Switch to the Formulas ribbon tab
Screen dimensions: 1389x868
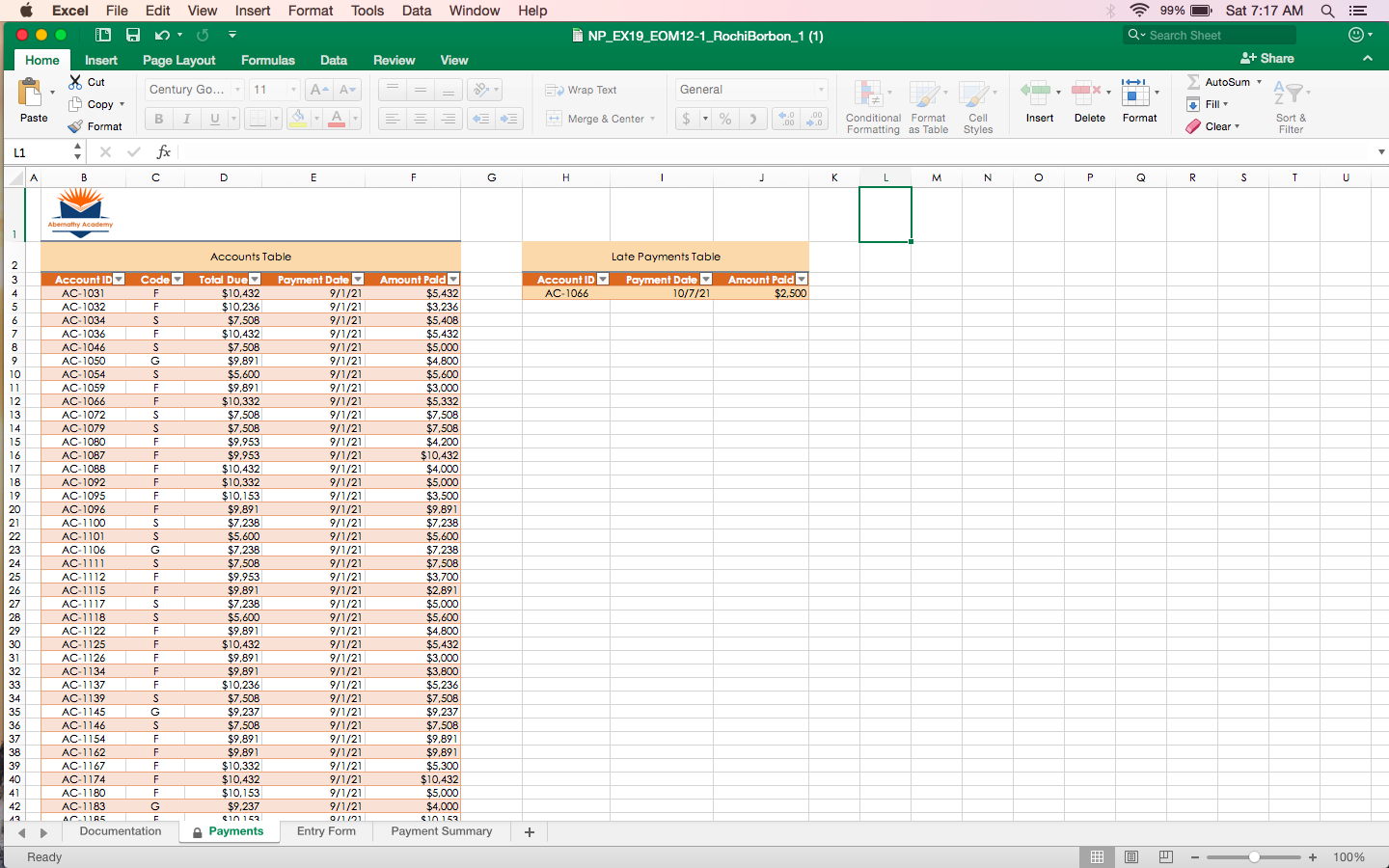tap(267, 60)
